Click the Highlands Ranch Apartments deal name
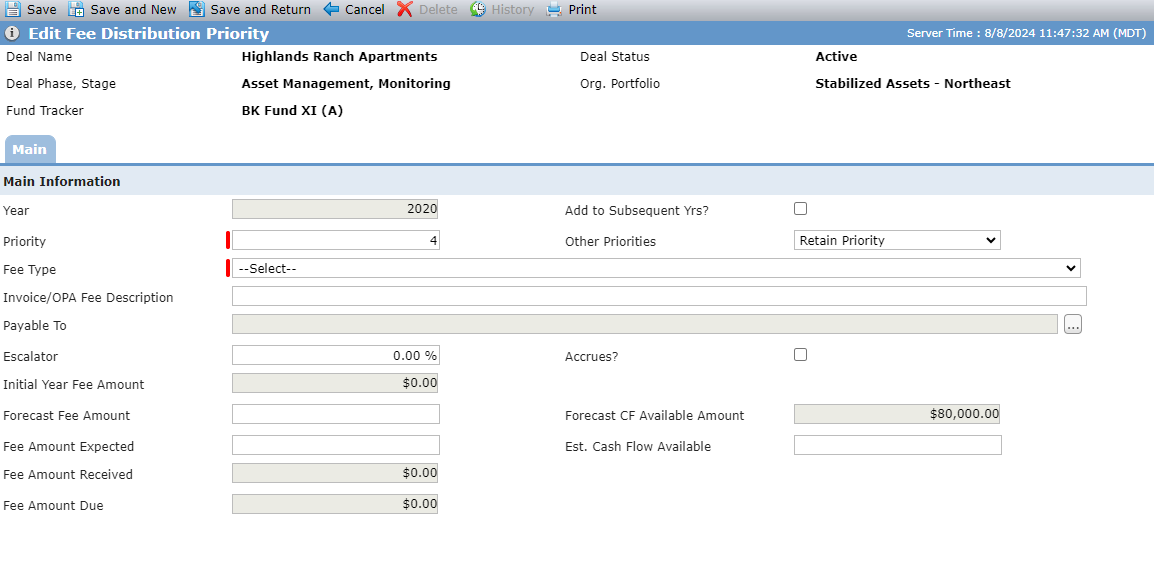The image size is (1154, 587). coord(339,57)
